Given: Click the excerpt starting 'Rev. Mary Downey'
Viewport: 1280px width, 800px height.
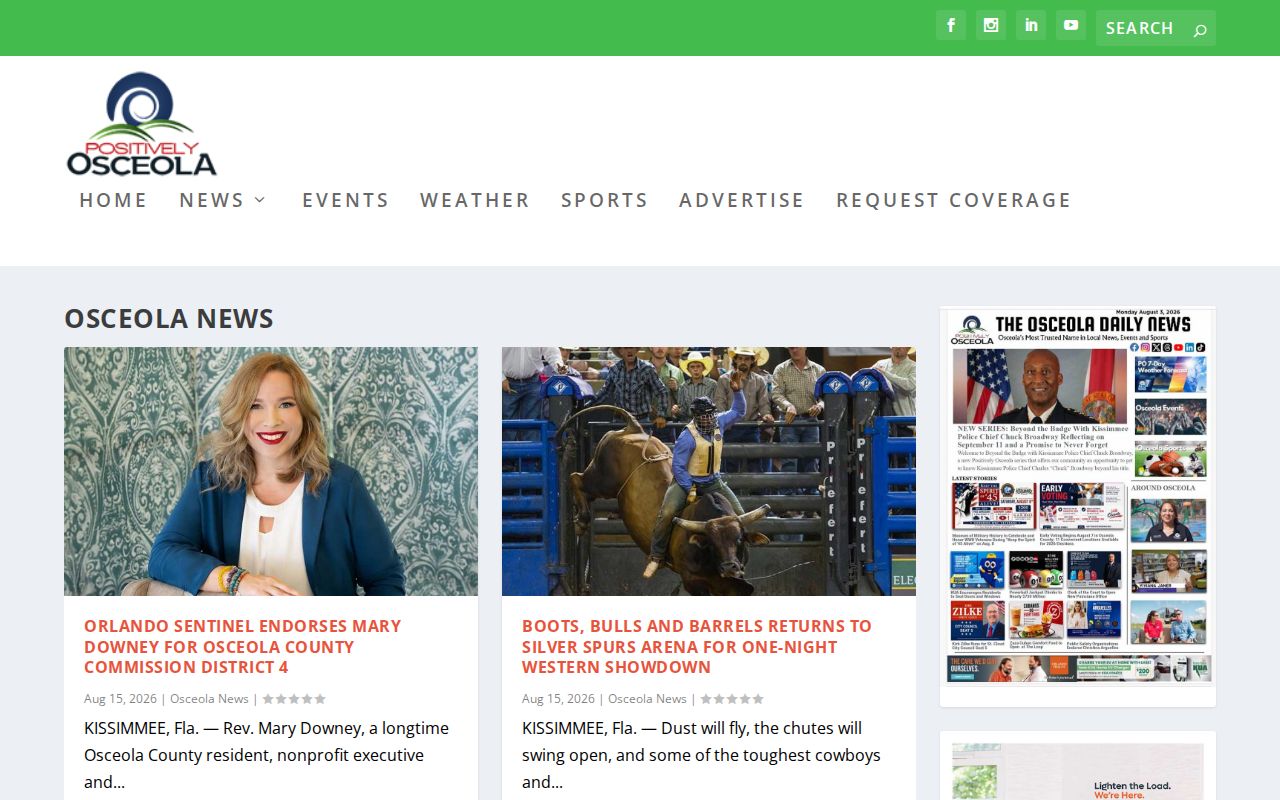Looking at the screenshot, I should tap(267, 755).
